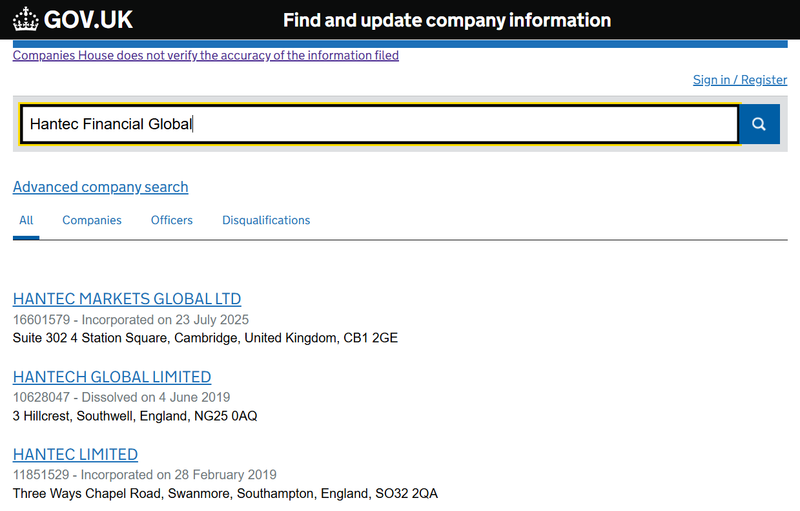800x511 pixels.
Task: Open HANTEC MARKETS GLOBAL LTD result
Action: pyautogui.click(x=127, y=299)
